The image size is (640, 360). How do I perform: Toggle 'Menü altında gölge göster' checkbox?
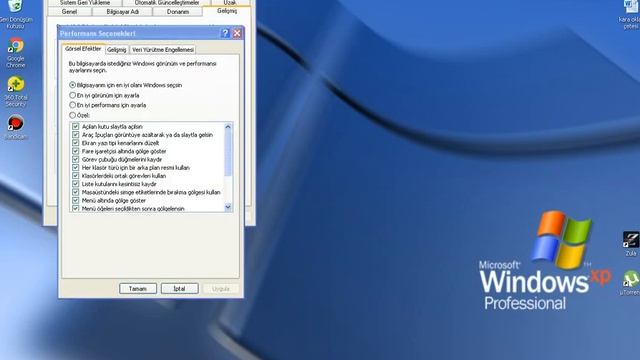[x=76, y=200]
